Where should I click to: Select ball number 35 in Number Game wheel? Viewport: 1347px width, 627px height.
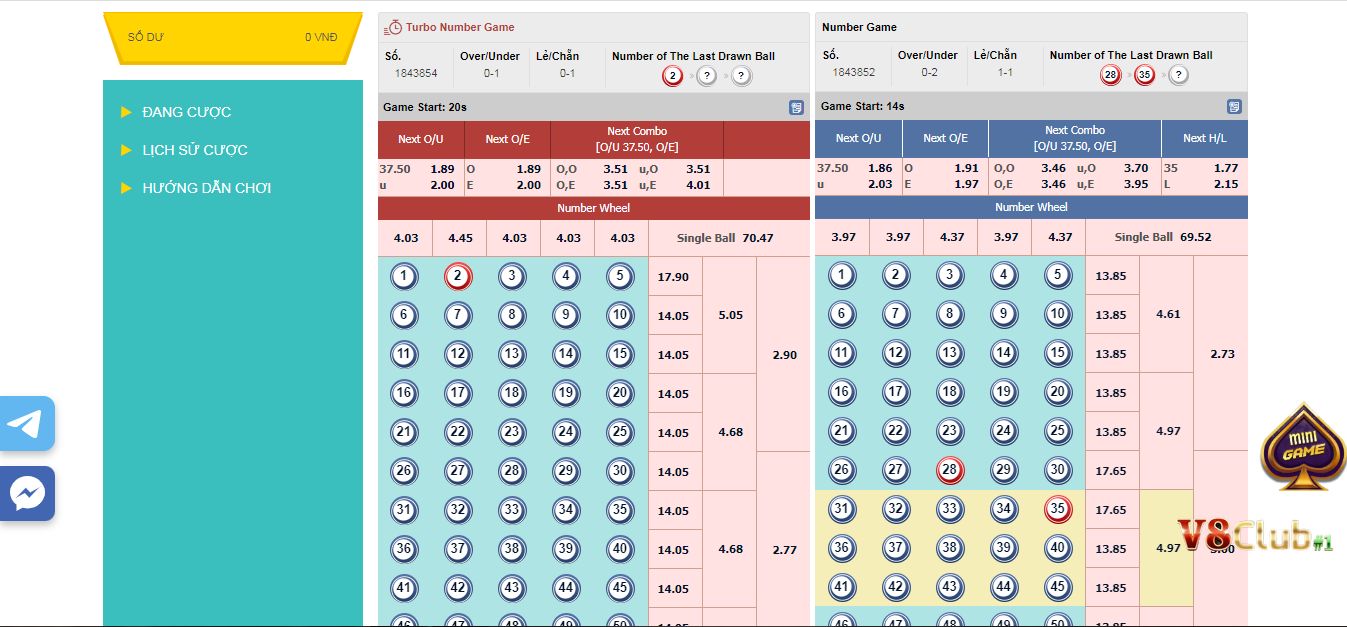click(1058, 509)
